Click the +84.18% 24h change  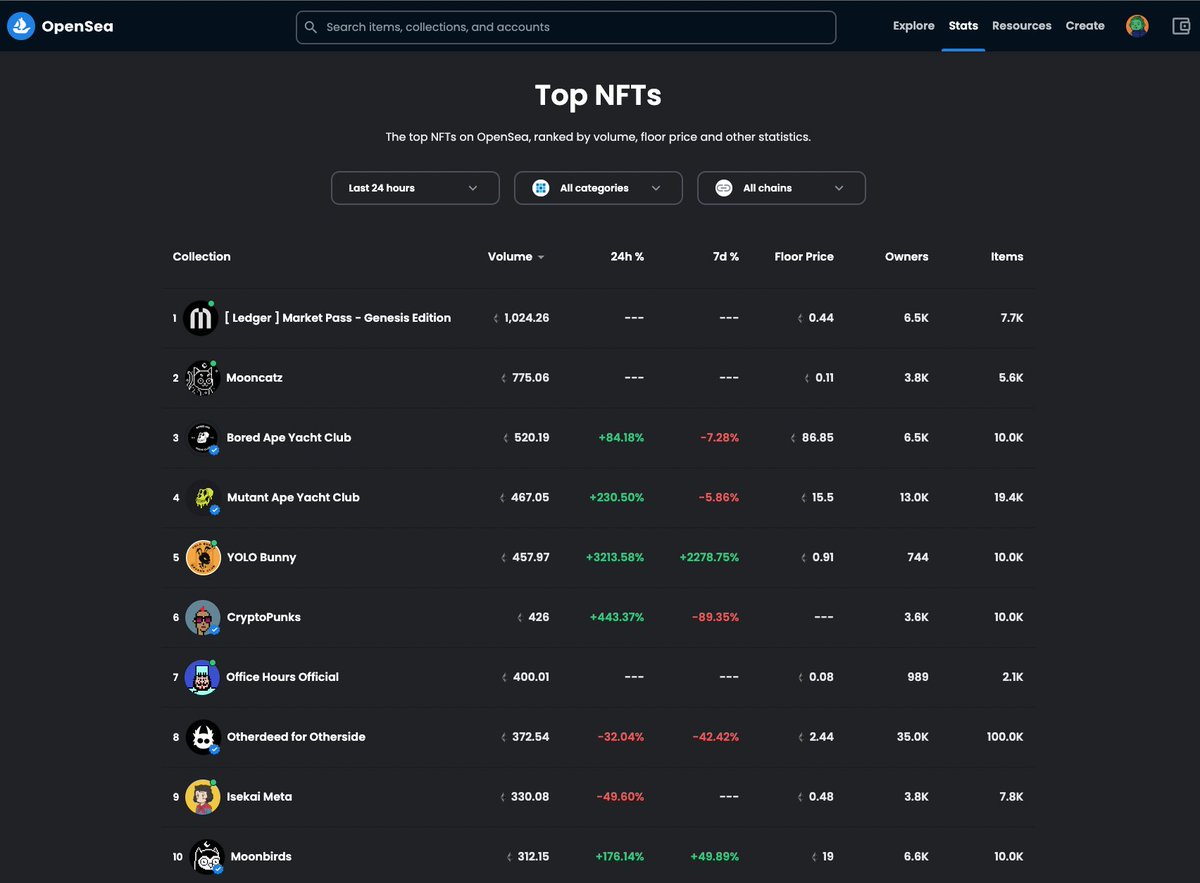pyautogui.click(x=621, y=438)
